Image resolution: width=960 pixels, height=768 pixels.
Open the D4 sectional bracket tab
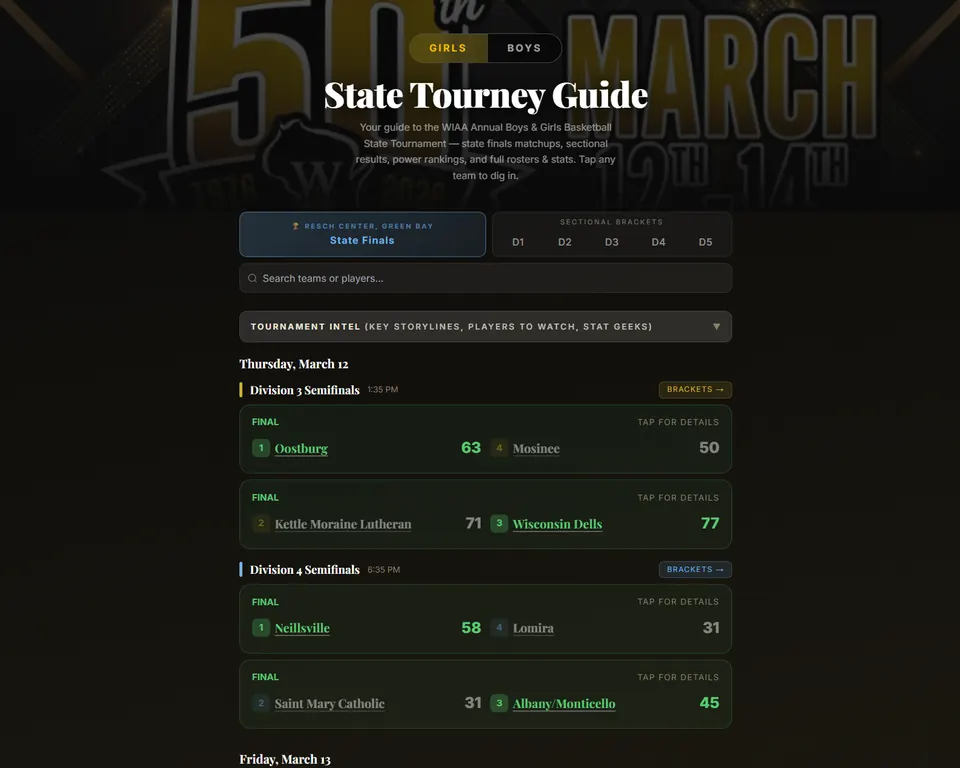point(658,242)
